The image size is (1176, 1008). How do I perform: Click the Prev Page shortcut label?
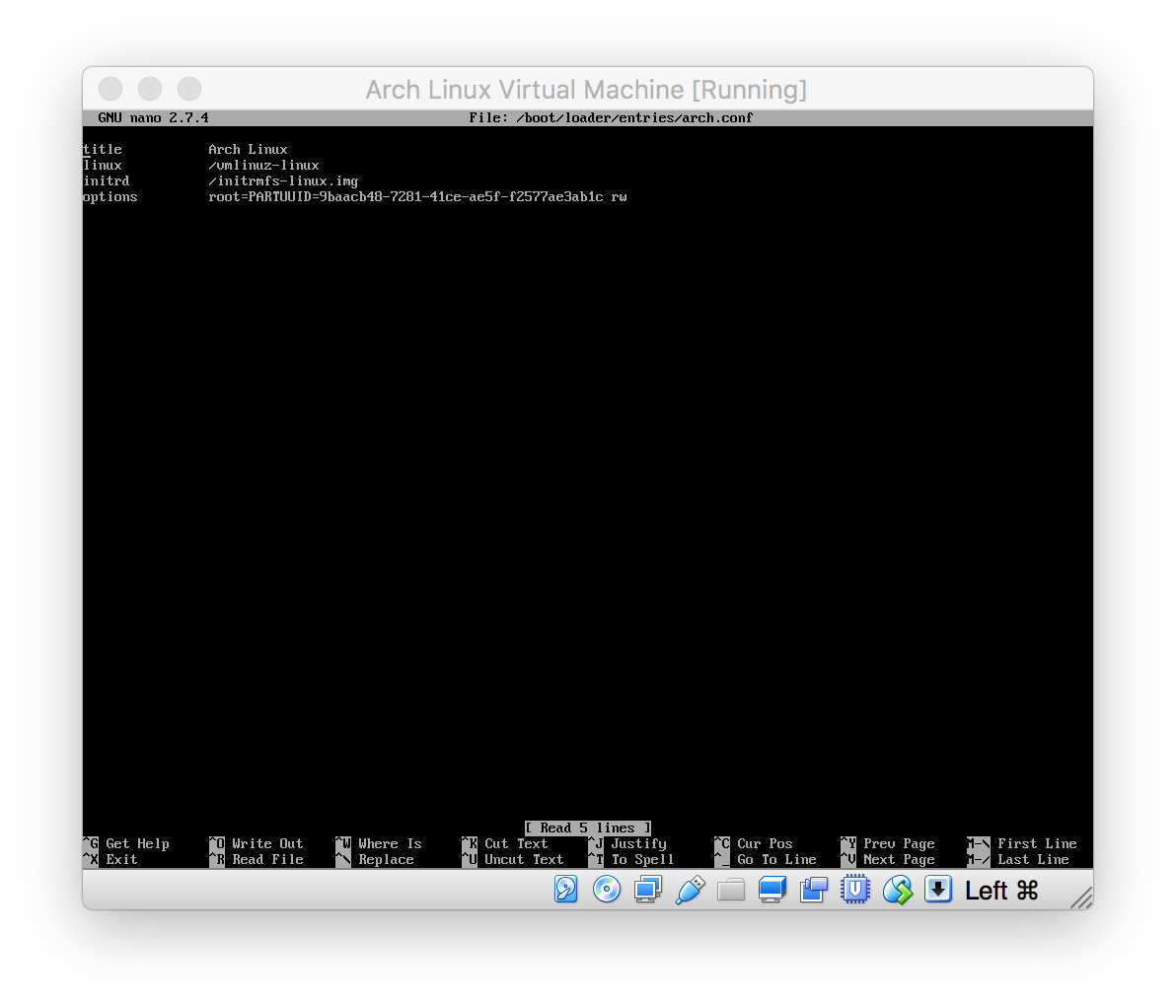coord(899,844)
